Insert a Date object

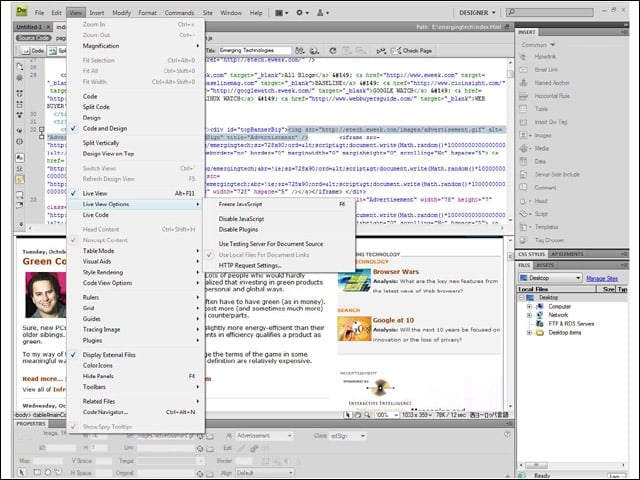pyautogui.click(x=524, y=161)
